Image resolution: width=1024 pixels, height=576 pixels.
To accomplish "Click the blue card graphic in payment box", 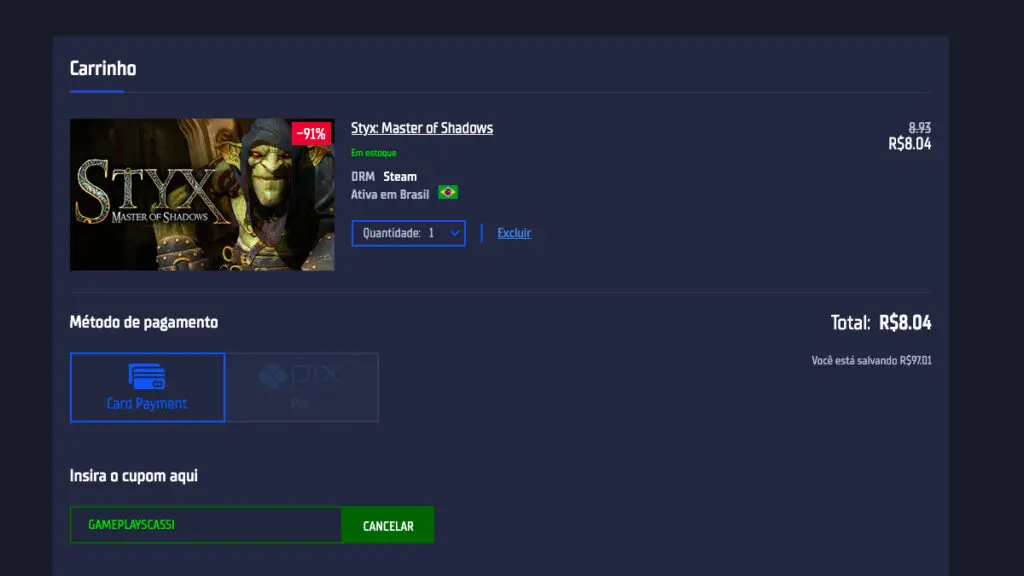I will click(147, 378).
